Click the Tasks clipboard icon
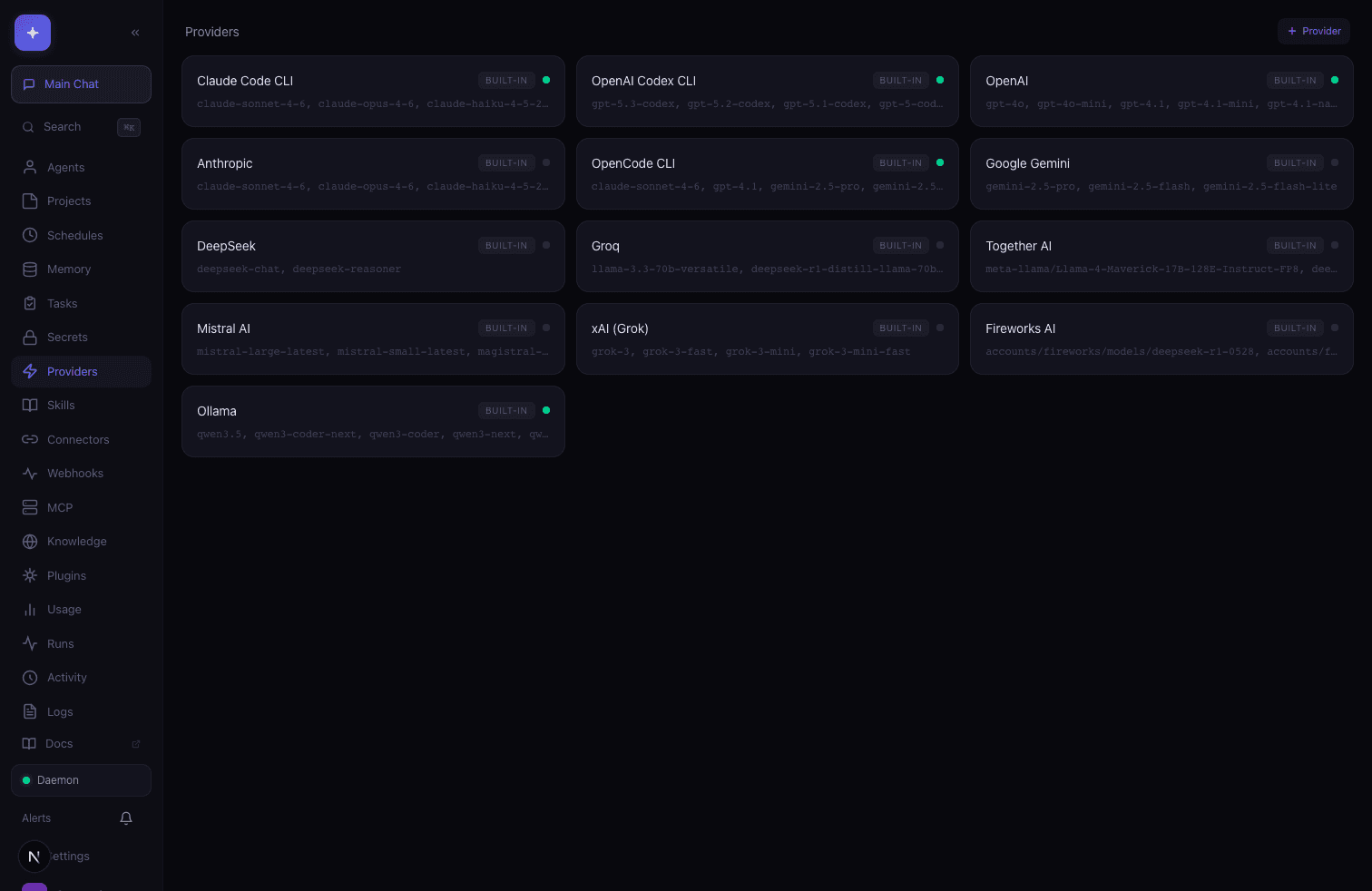This screenshot has height=891, width=1372. point(30,303)
